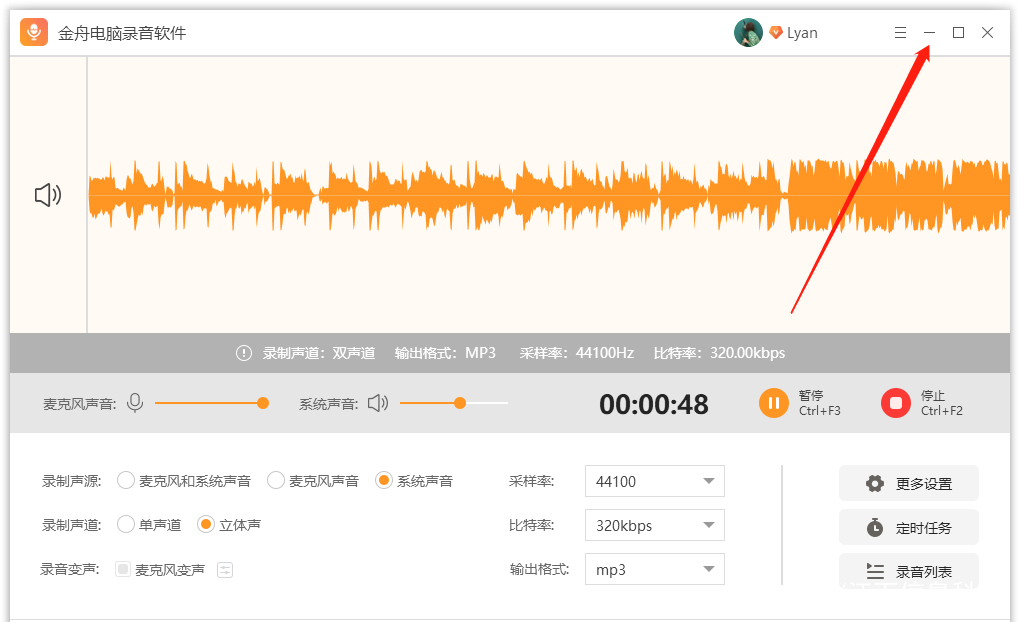This screenshot has width=1020, height=622.
Task: Open the 比特率 dropdown showing 320kbps
Action: (654, 525)
